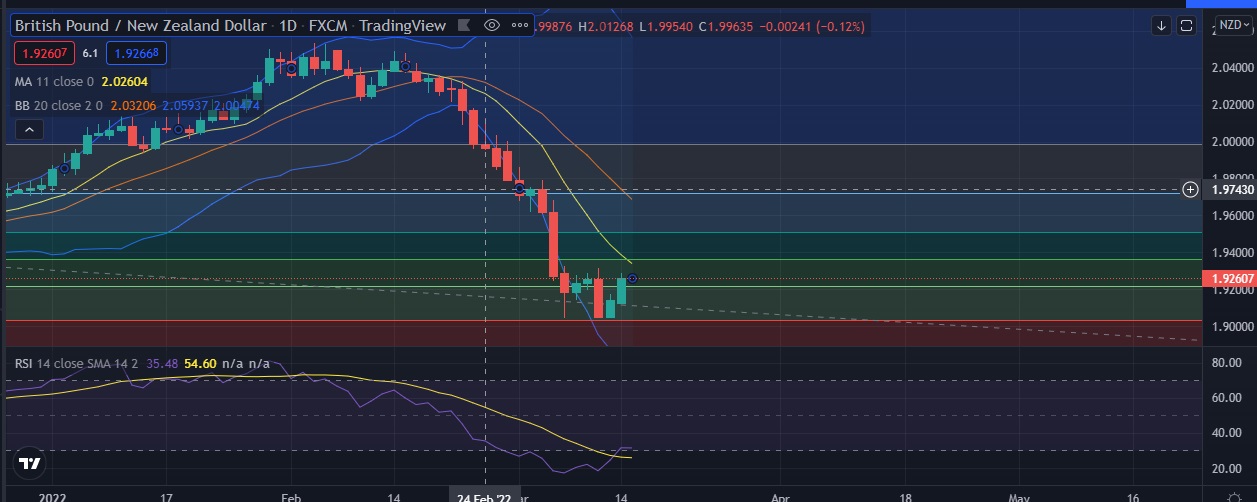
Task: Click the 1.97430 crosshair price label
Action: tap(1232, 189)
